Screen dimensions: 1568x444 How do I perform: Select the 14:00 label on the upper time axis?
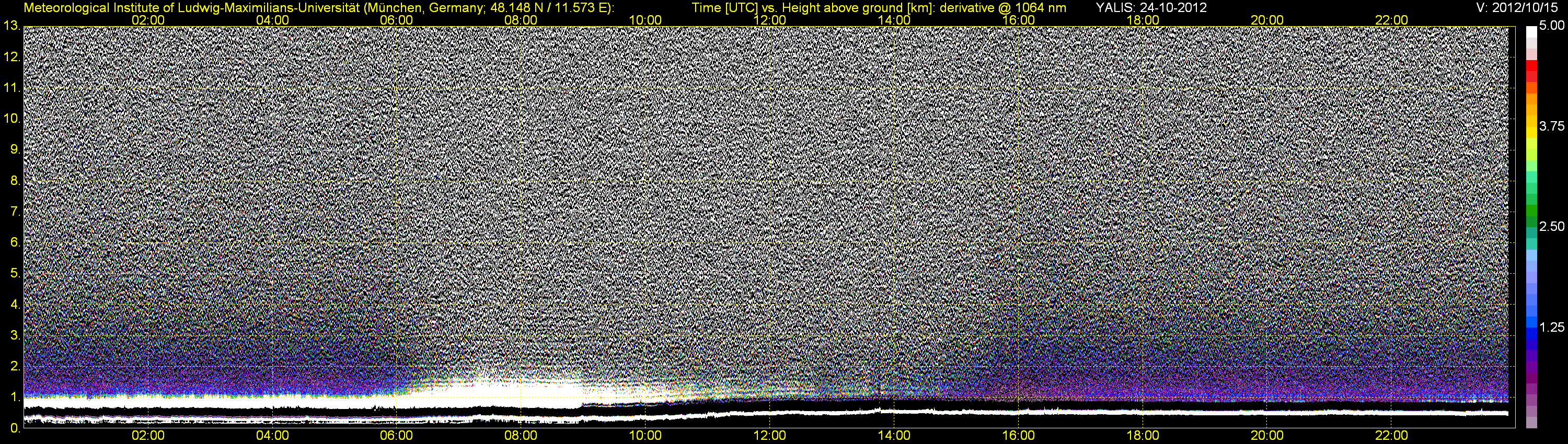(x=894, y=20)
